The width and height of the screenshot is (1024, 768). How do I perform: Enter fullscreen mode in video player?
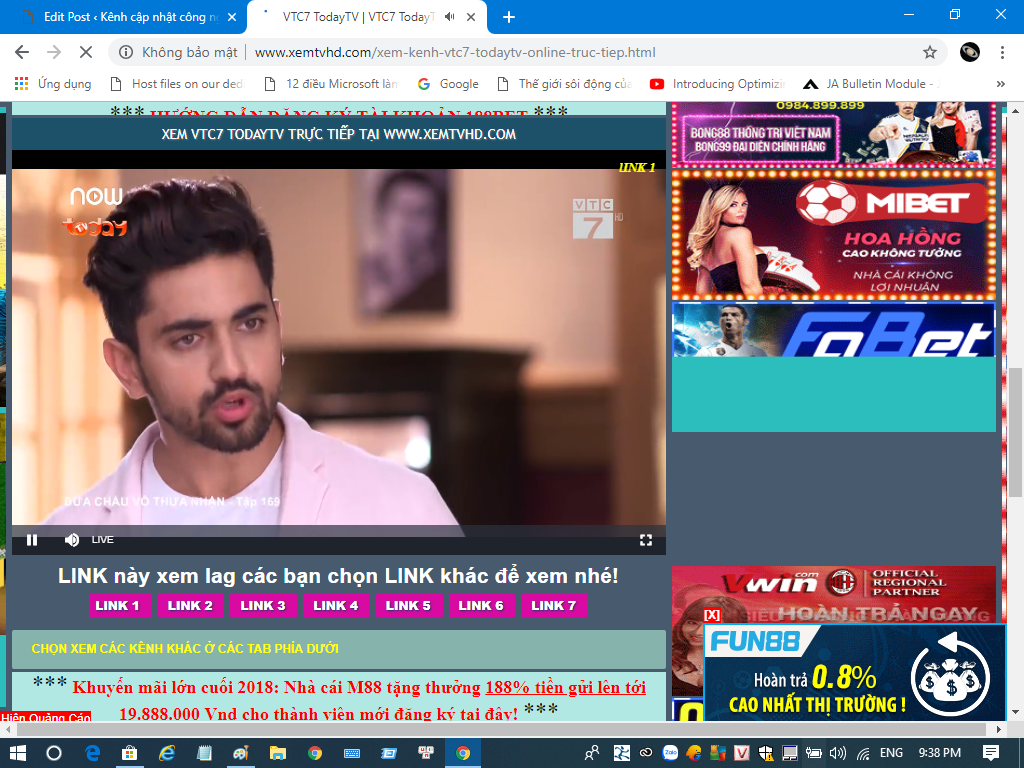(x=646, y=540)
